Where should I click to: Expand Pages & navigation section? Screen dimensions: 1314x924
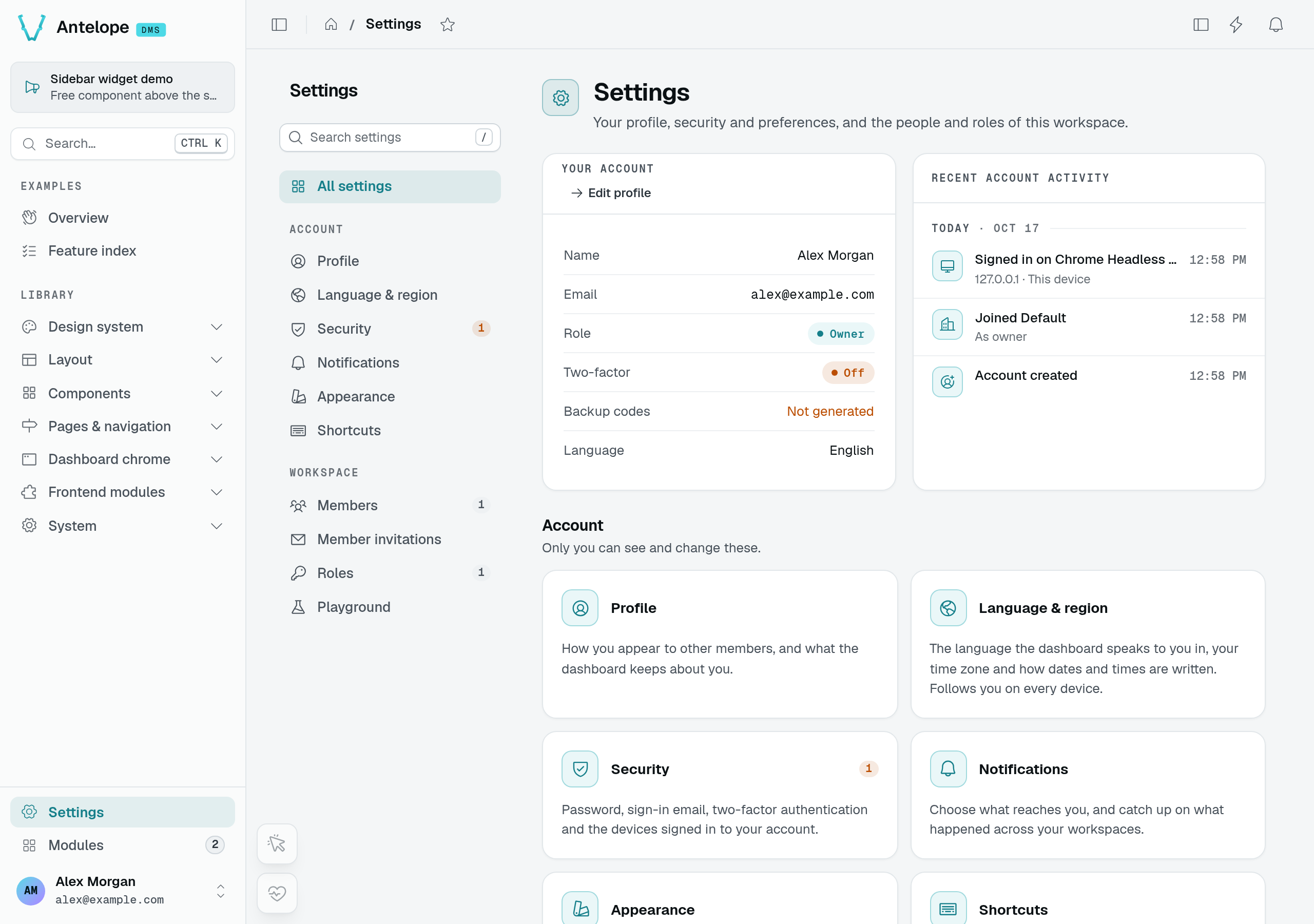tap(123, 427)
